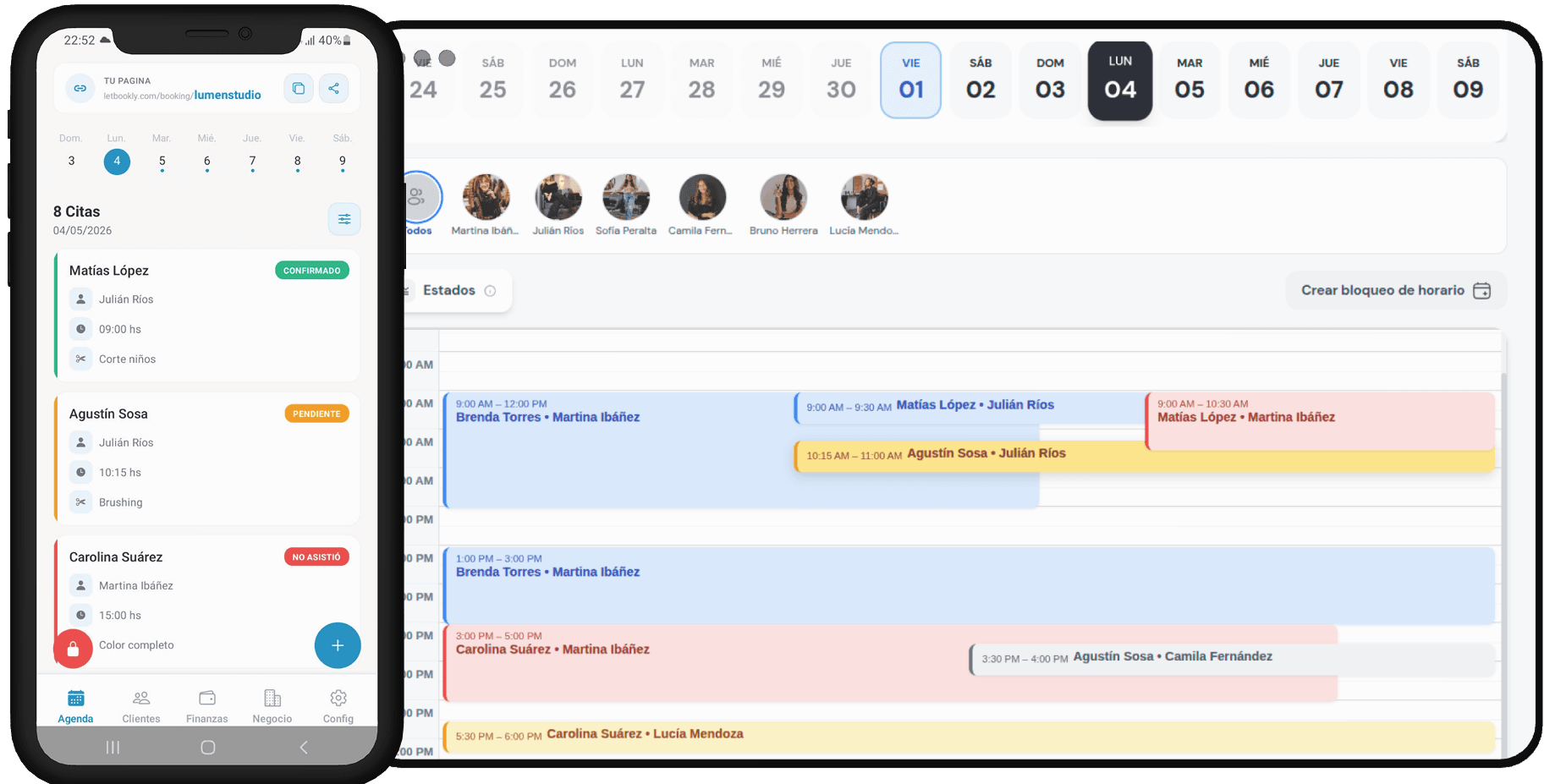Screen dimensions: 1544x784
Task: Tap the blue plus add appointment button
Action: pos(338,645)
